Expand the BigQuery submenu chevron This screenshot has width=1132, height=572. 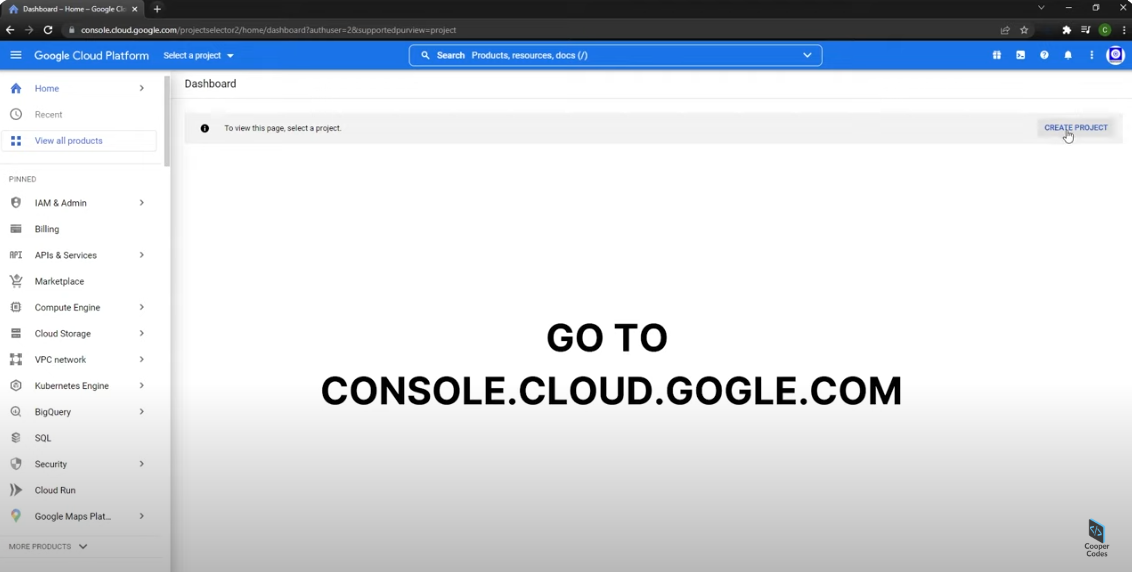[142, 412]
